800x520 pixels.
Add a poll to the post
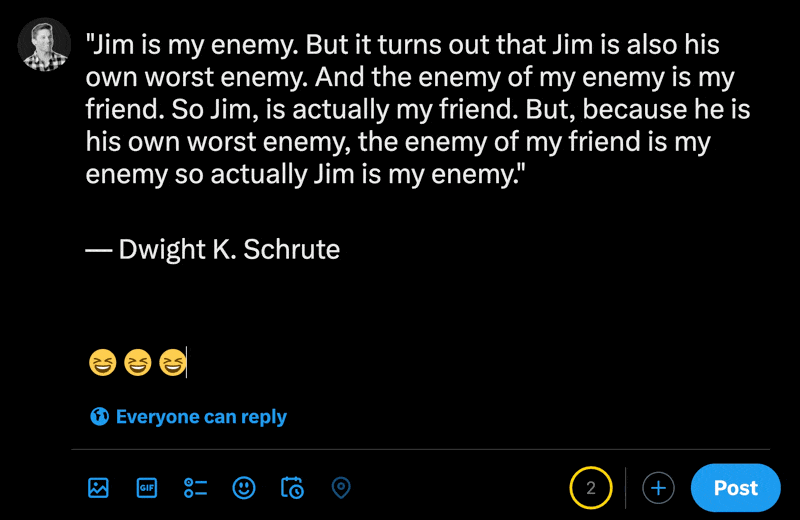click(195, 488)
